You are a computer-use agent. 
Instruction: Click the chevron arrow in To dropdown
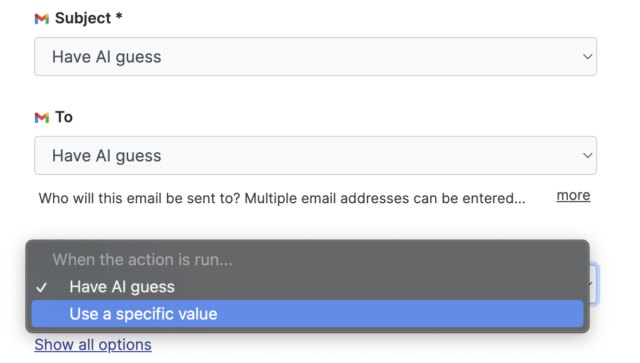pyautogui.click(x=587, y=156)
